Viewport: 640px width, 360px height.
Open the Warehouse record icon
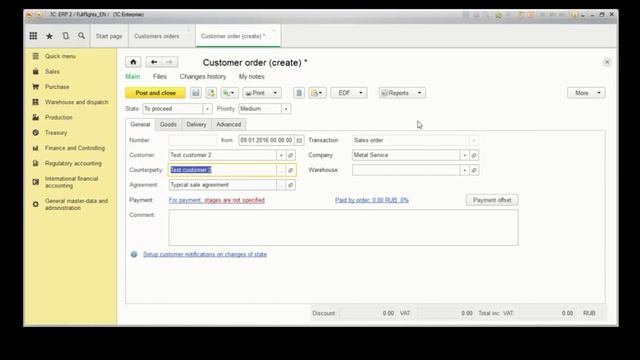pyautogui.click(x=474, y=170)
